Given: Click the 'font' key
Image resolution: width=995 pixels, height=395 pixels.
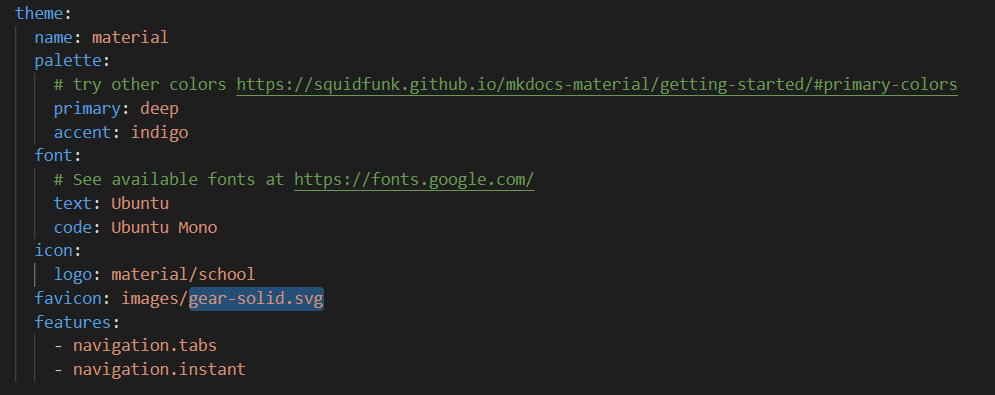Looking at the screenshot, I should (x=53, y=156).
